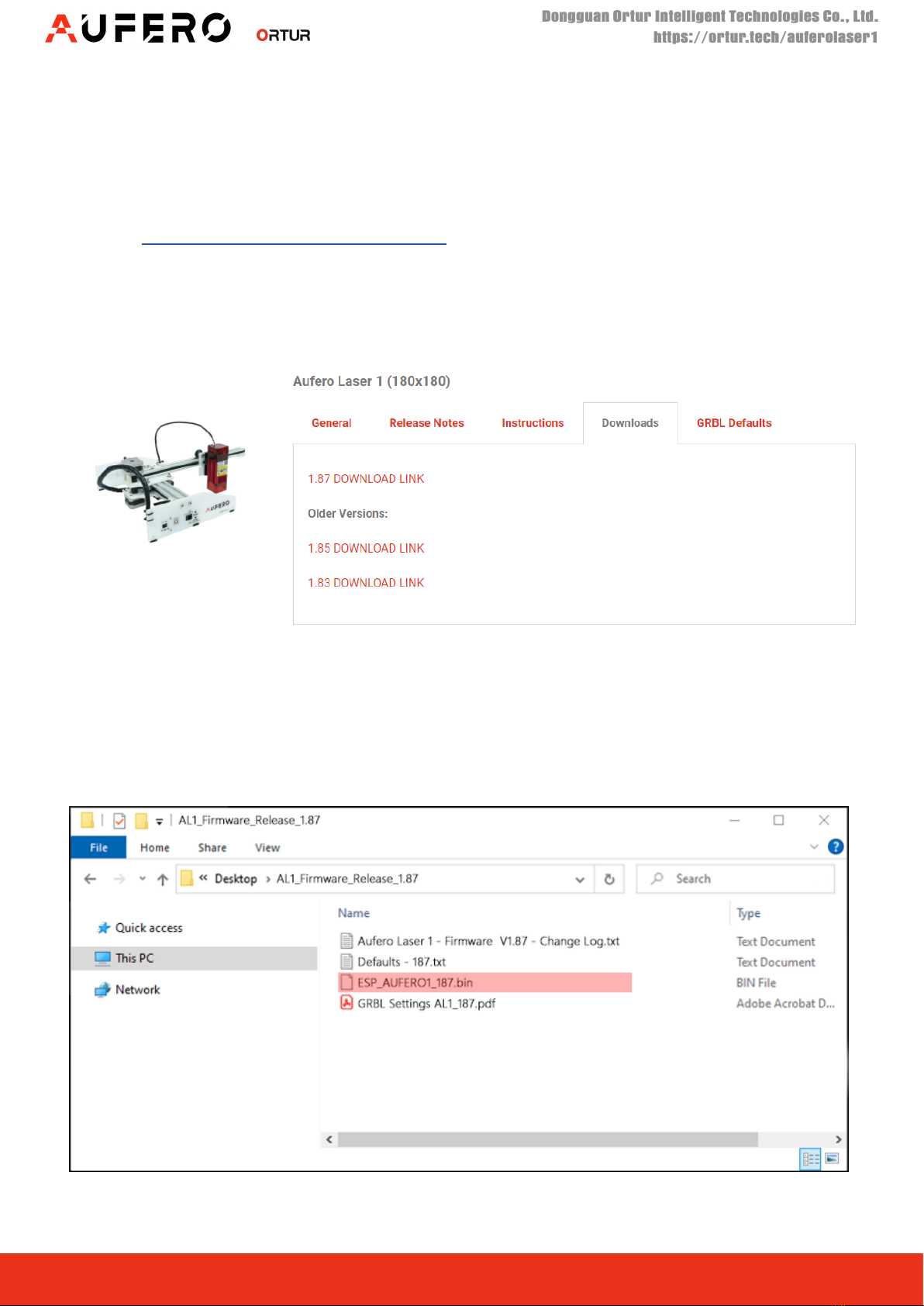Select GRBL Settings AL1_187.pdf file
Image resolution: width=924 pixels, height=1306 pixels.
426,1004
